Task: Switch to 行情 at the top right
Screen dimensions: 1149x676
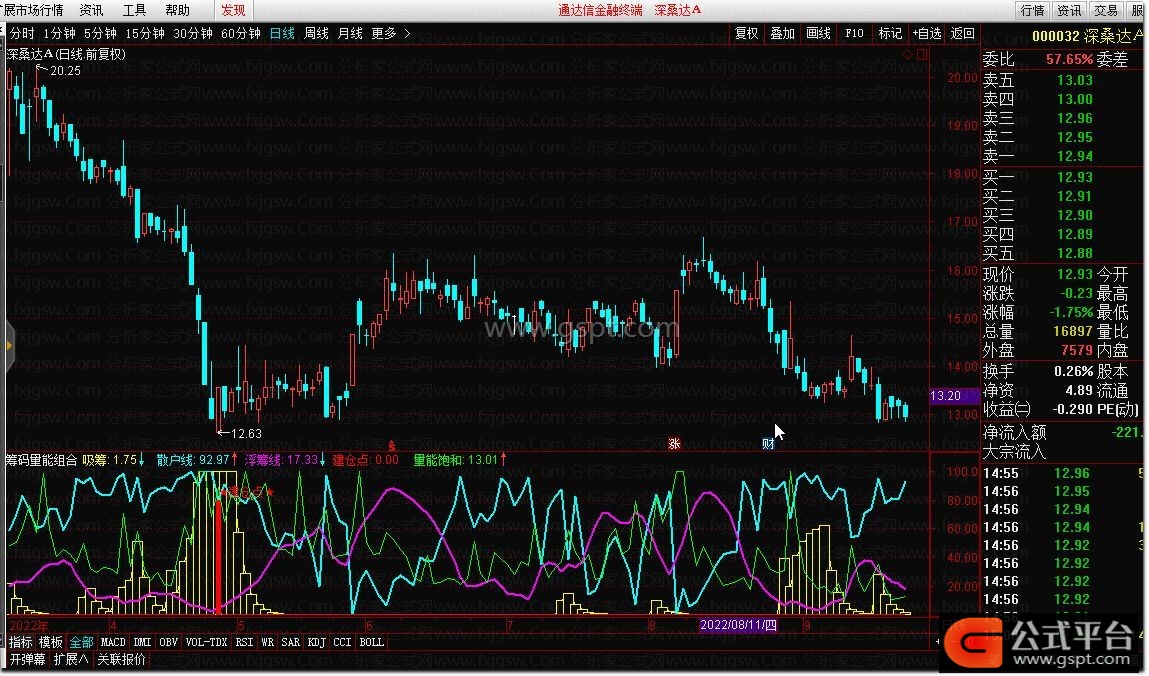Action: pos(1032,10)
